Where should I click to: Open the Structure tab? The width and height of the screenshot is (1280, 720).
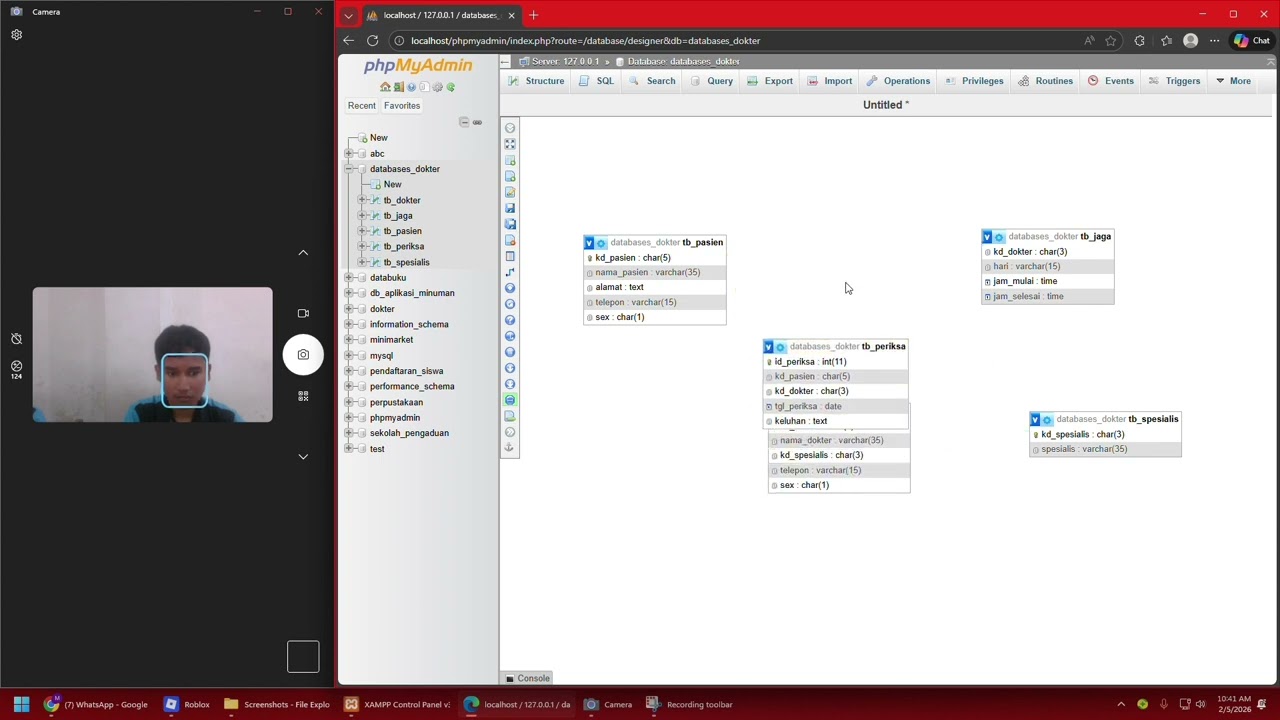537,81
